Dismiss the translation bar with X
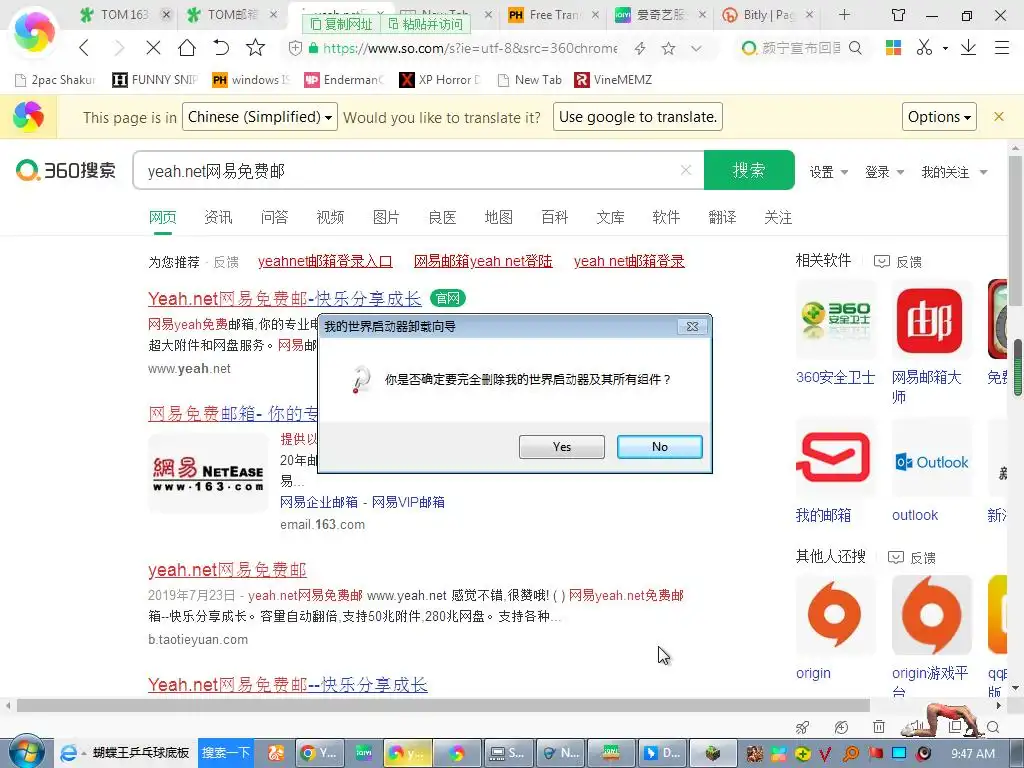 pos(999,117)
